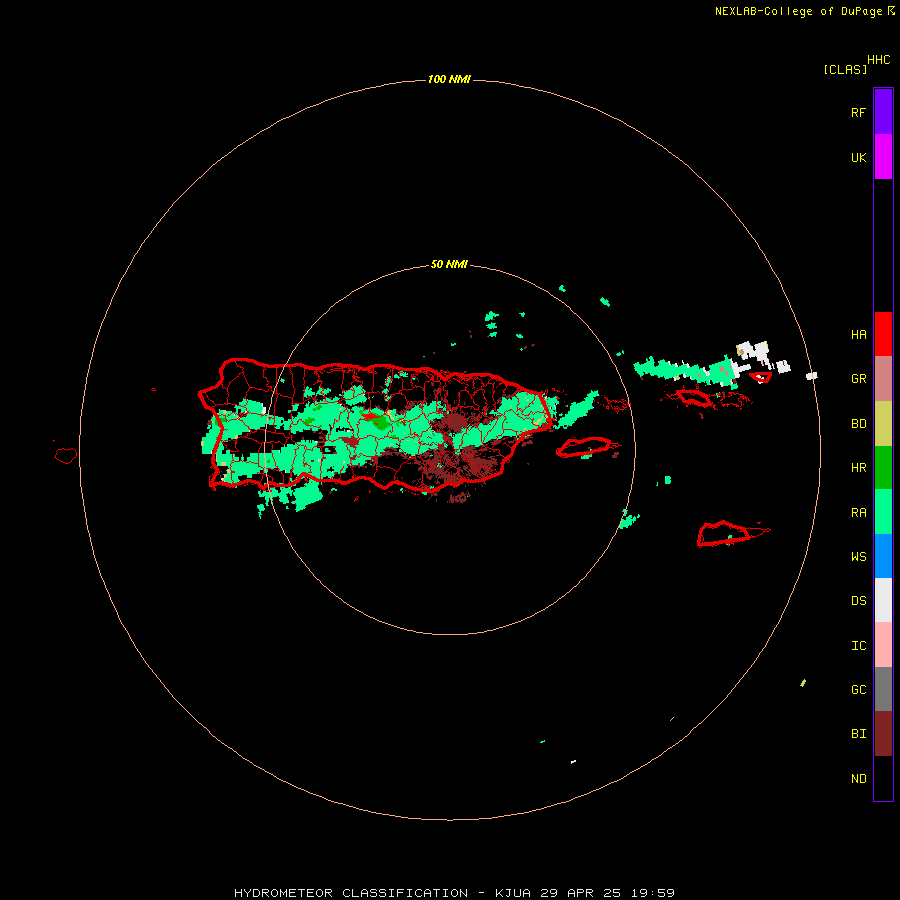Click the small island outline west of Puerto Rico
Screen dimensions: 900x900
(x=65, y=456)
